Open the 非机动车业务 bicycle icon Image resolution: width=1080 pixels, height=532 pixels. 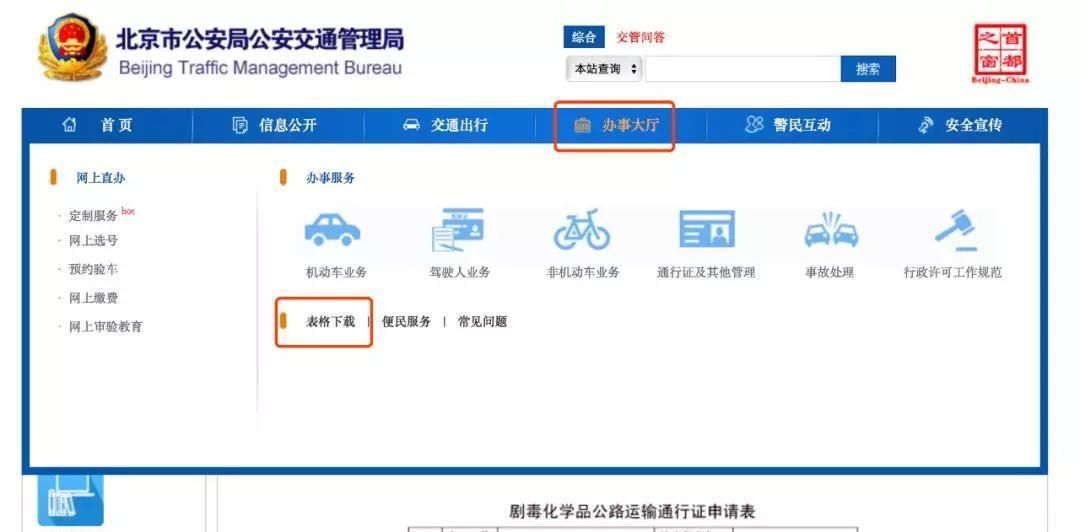tap(582, 229)
